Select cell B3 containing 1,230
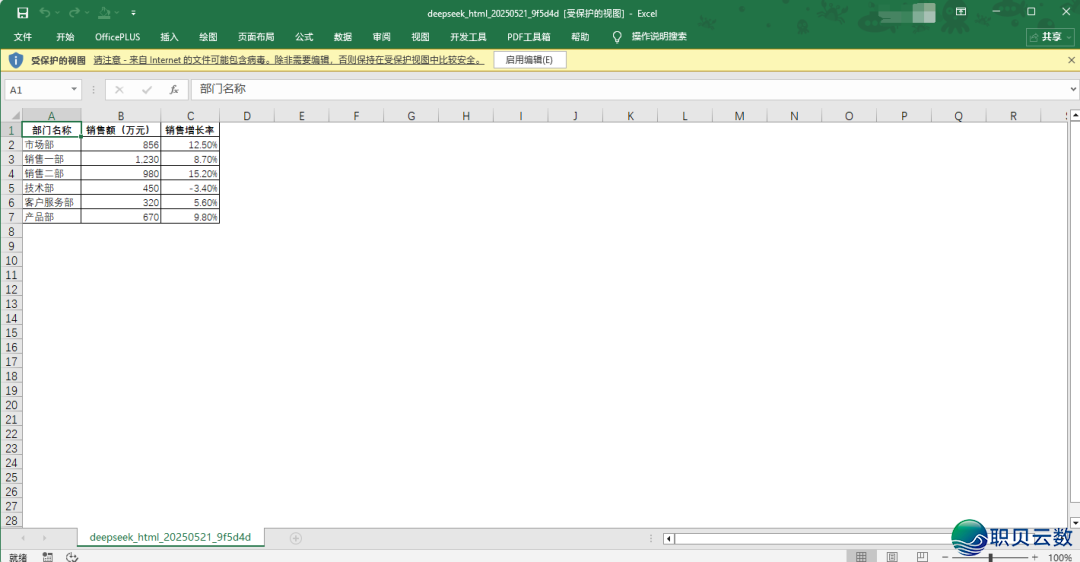The image size is (1080, 562). pos(120,159)
